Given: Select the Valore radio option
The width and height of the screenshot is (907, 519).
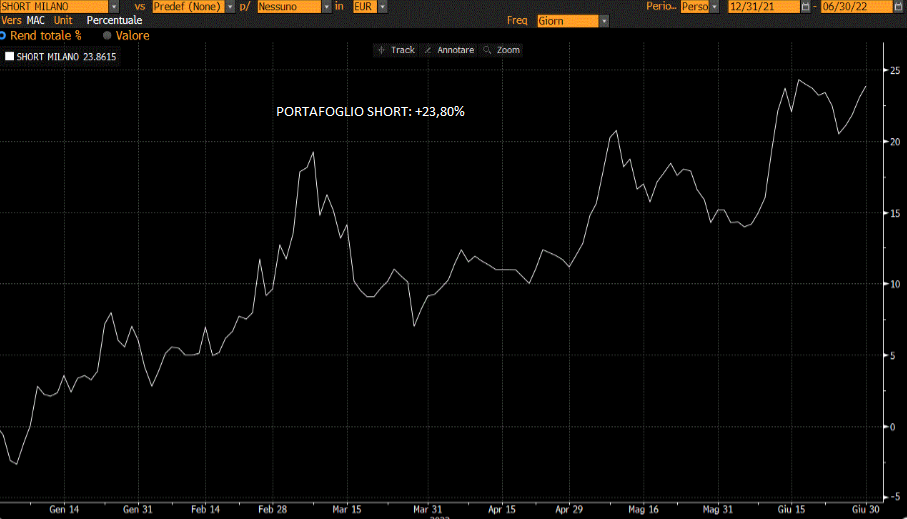Looking at the screenshot, I should pyautogui.click(x=107, y=35).
